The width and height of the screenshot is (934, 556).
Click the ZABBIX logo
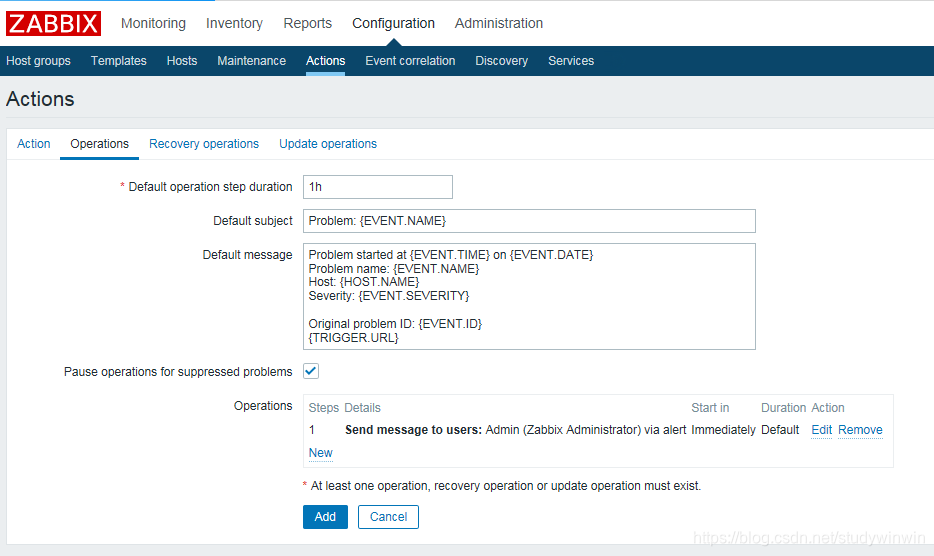(54, 23)
